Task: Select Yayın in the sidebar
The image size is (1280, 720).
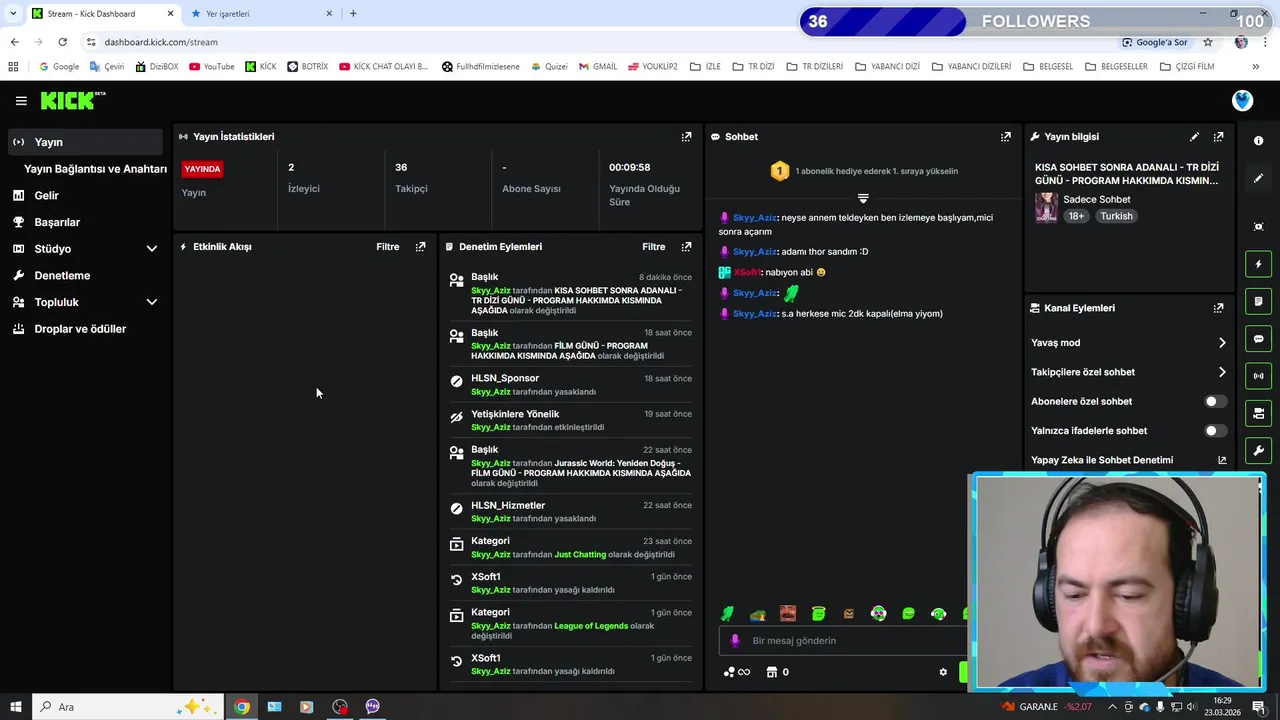Action: (x=85, y=142)
